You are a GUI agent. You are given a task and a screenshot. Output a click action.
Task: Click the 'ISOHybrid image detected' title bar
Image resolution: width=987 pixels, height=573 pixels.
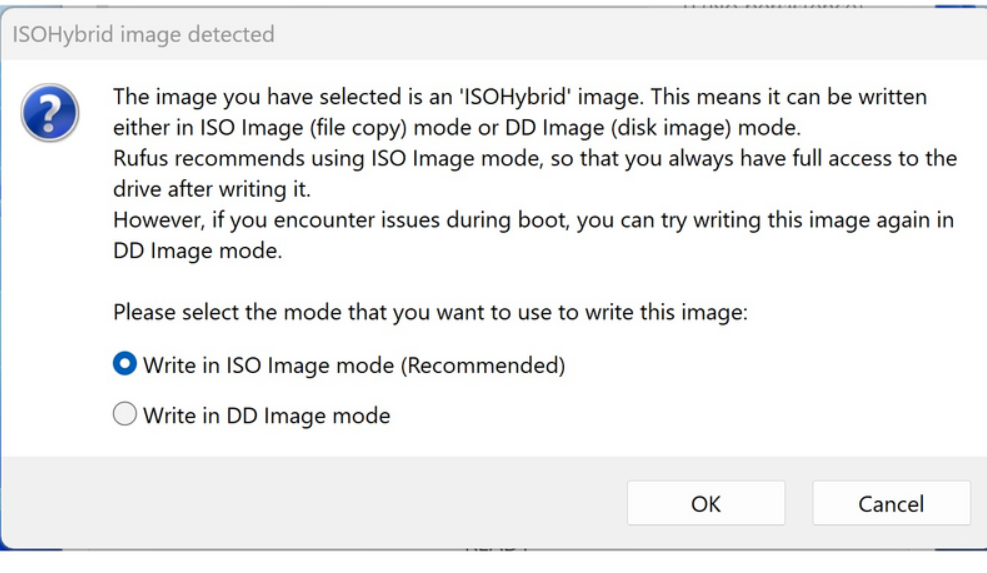(145, 35)
